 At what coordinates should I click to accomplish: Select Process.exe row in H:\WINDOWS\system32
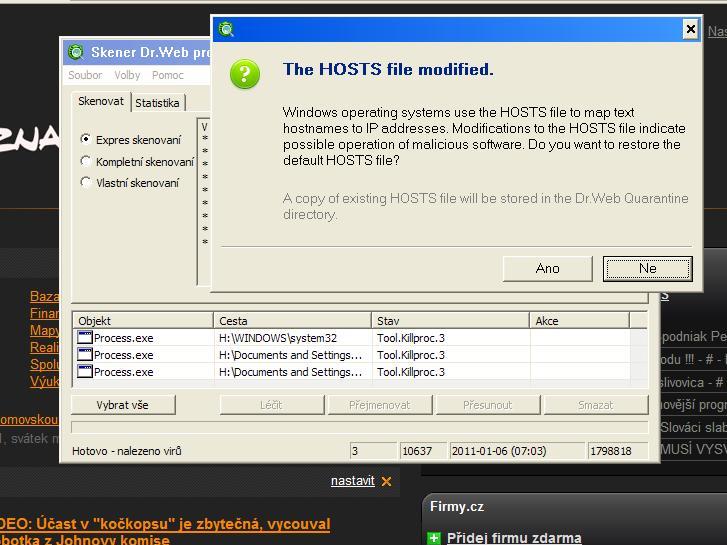(x=351, y=338)
